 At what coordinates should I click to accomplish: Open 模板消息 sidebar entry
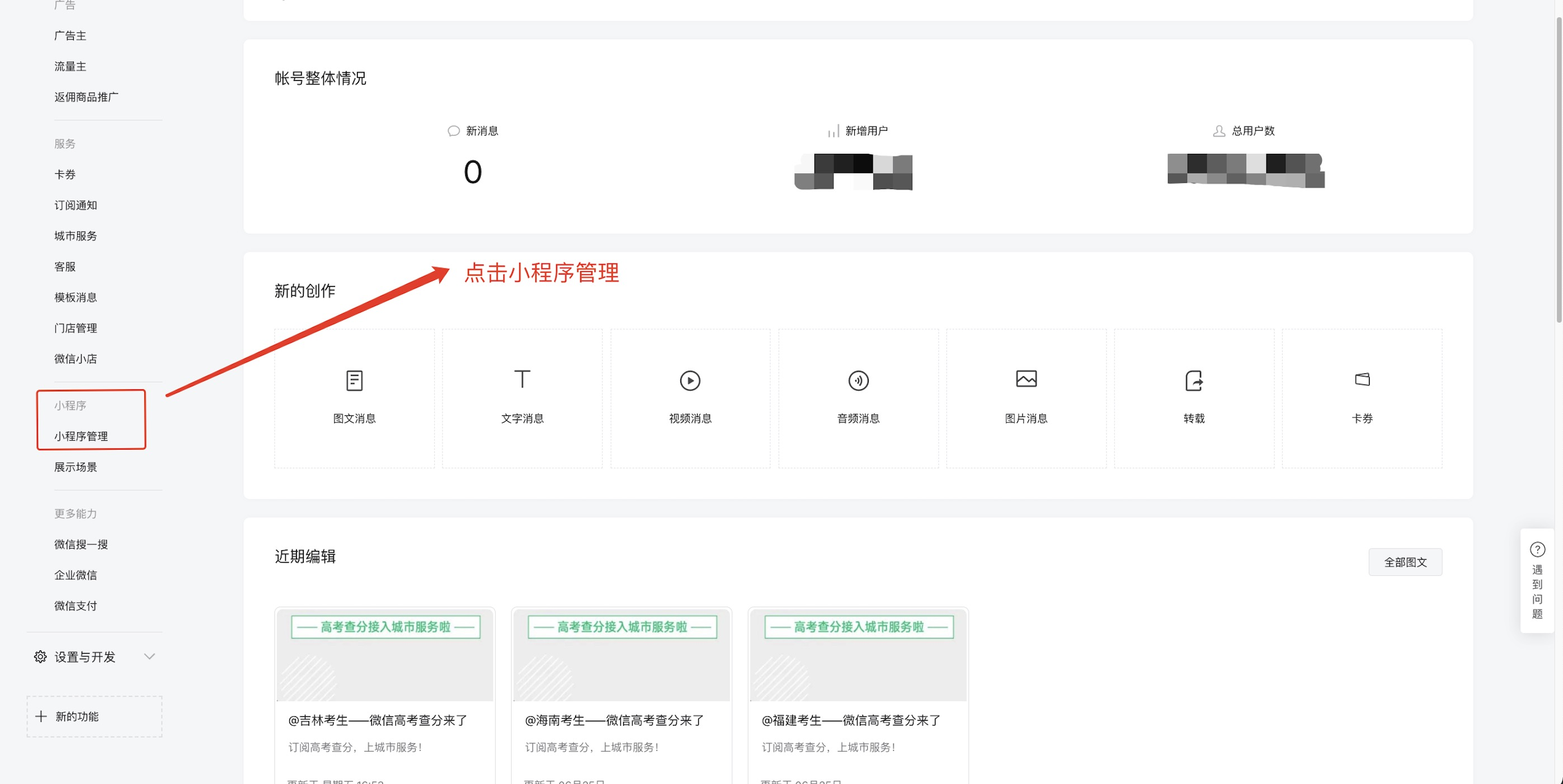coord(75,297)
